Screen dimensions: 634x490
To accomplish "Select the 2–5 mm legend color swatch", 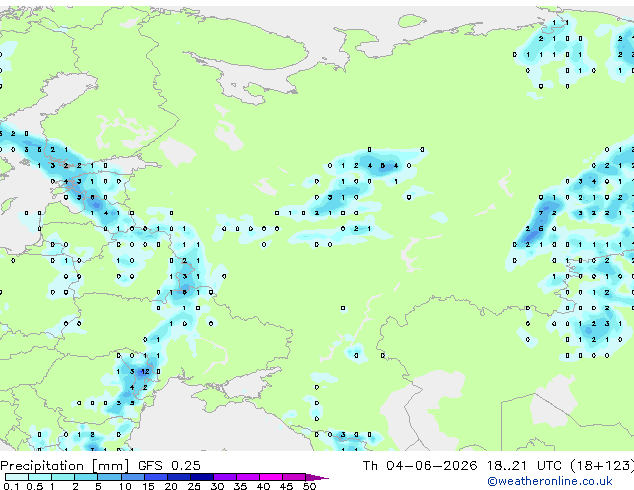I will 86,477.
